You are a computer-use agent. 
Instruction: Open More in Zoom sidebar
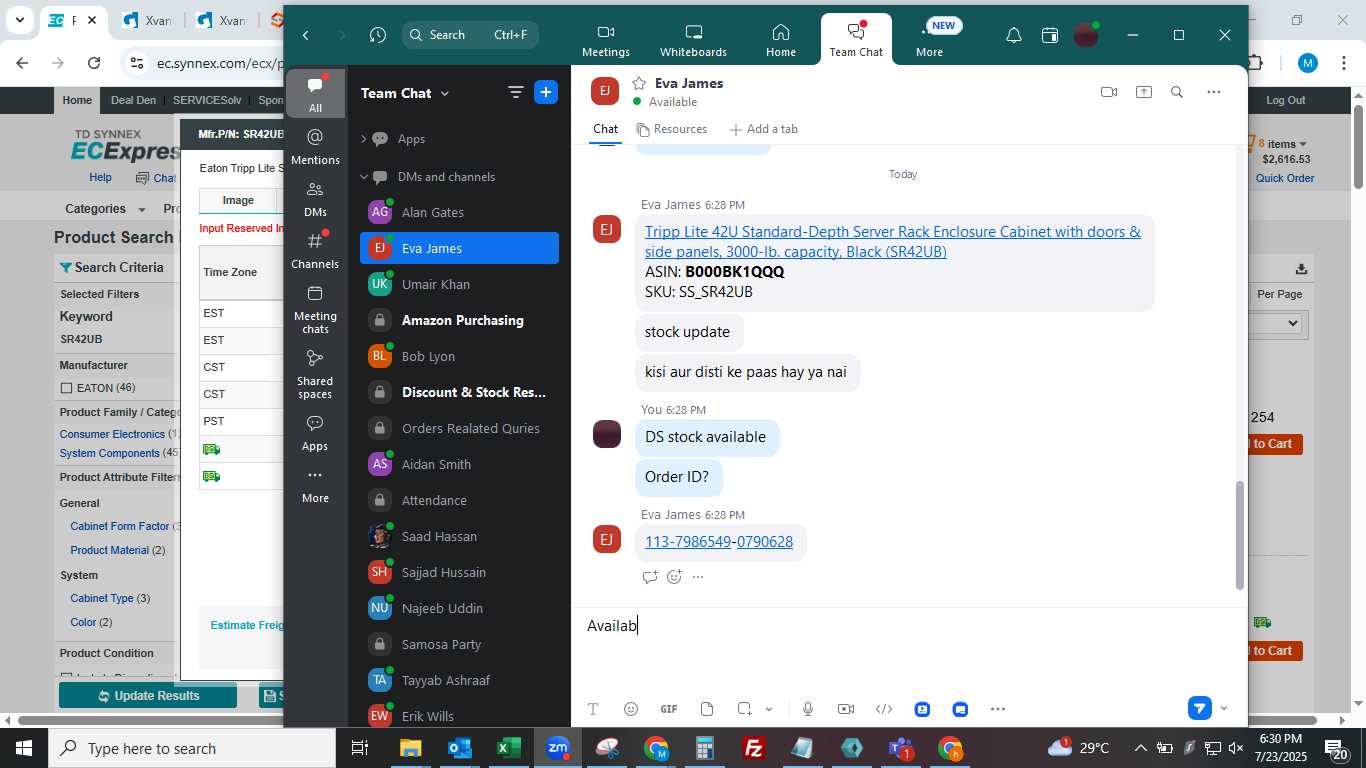[x=315, y=485]
